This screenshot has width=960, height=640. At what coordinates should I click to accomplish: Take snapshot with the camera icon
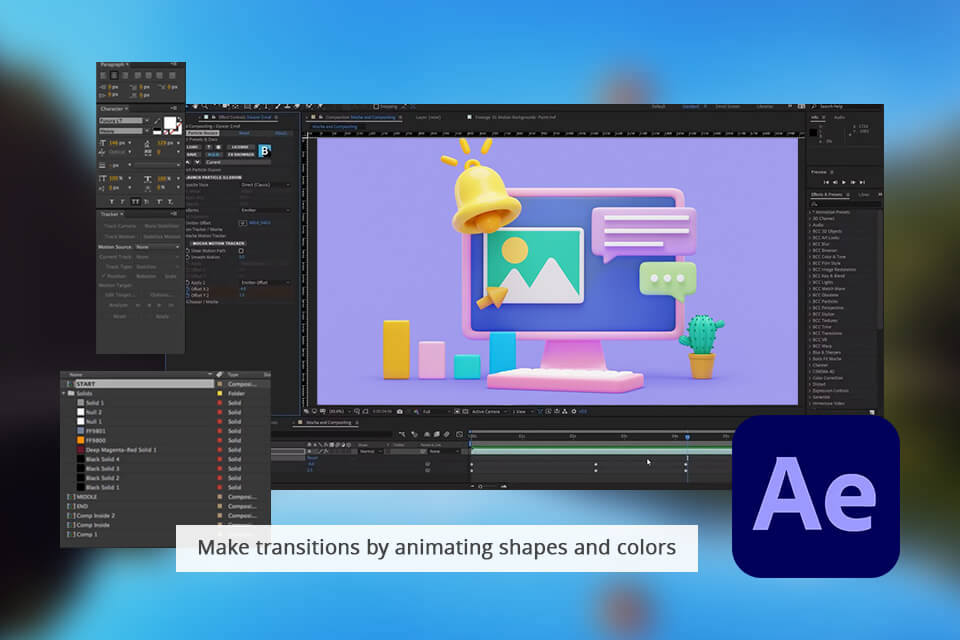click(x=400, y=412)
